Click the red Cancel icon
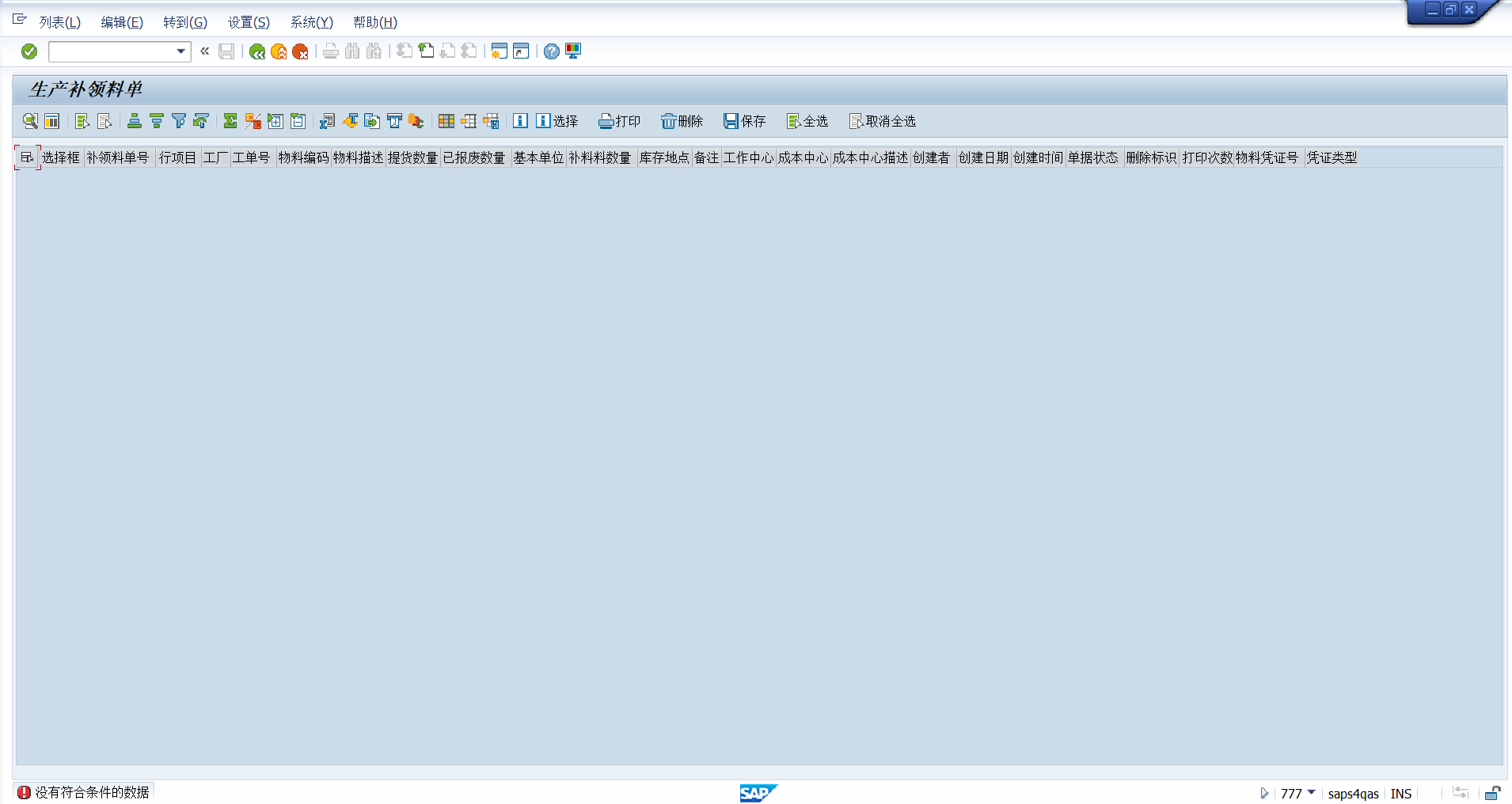The height and width of the screenshot is (804, 1512). point(300,51)
